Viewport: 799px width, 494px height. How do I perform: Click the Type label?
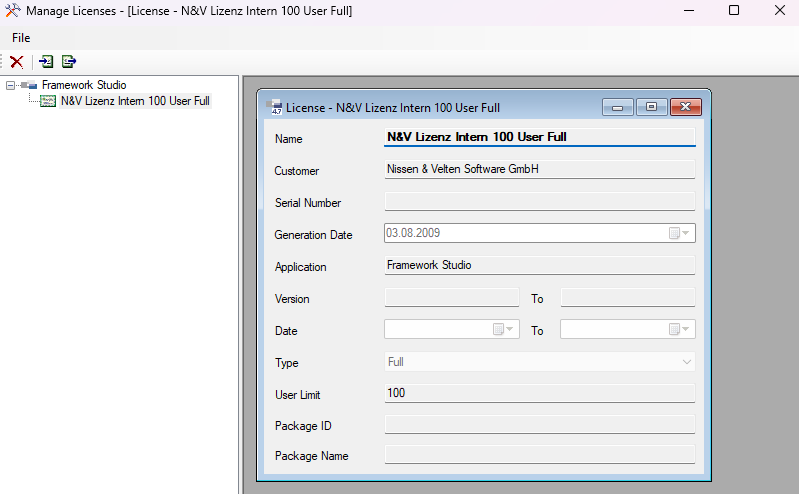(x=286, y=363)
